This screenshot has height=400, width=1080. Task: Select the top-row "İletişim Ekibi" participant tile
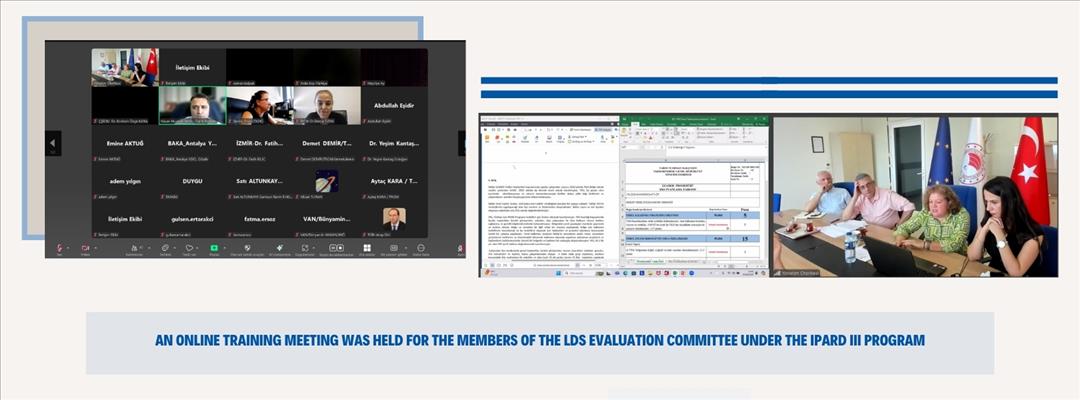(192, 67)
